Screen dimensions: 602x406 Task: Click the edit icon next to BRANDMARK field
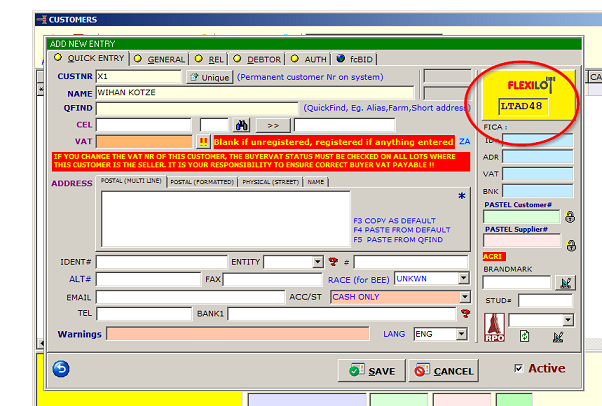tap(567, 283)
